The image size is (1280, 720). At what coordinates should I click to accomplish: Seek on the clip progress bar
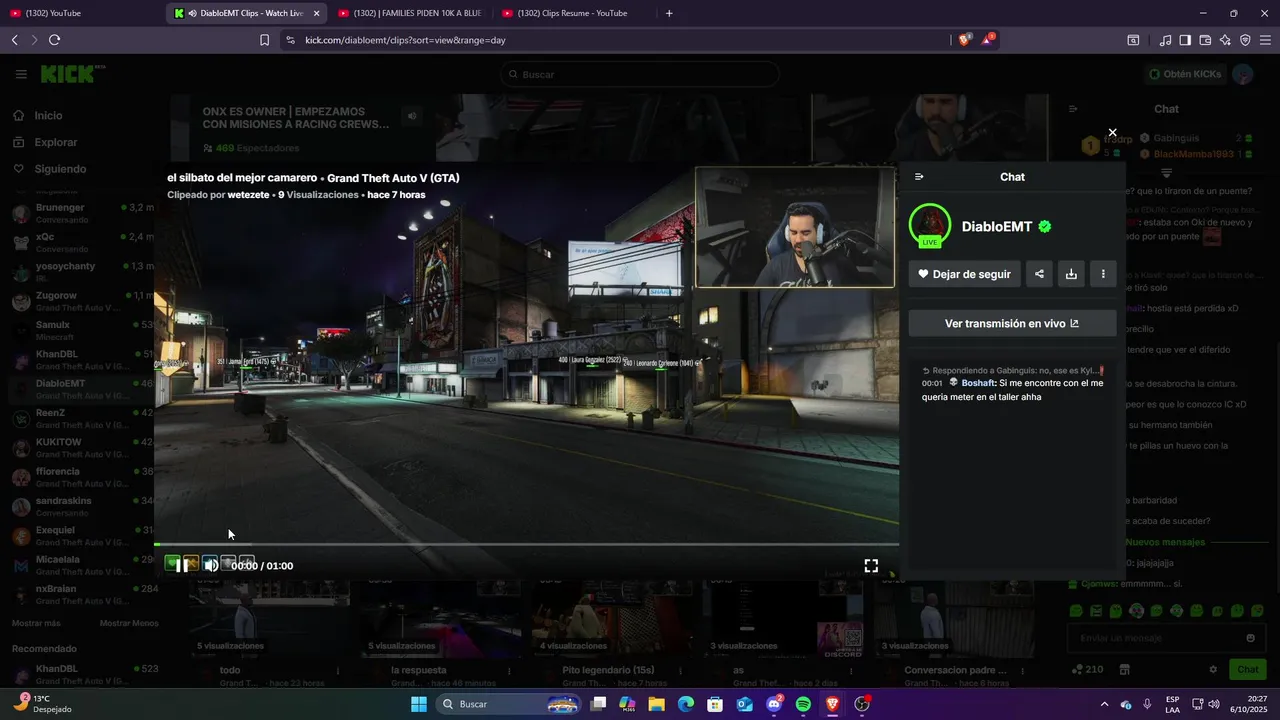click(526, 544)
